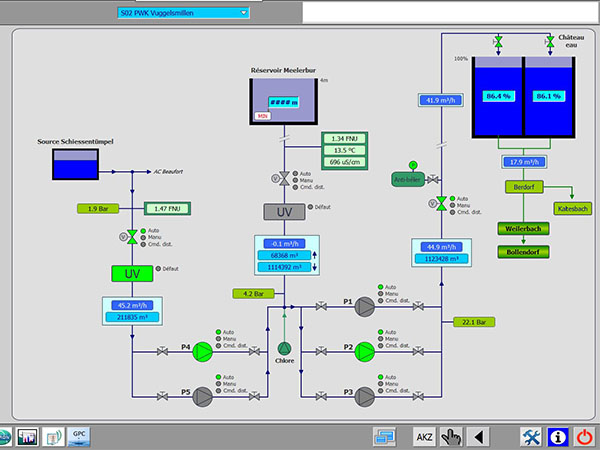The width and height of the screenshot is (600, 450).
Task: Click motorized green valve beside Anti-bélier line
Action: click(441, 204)
